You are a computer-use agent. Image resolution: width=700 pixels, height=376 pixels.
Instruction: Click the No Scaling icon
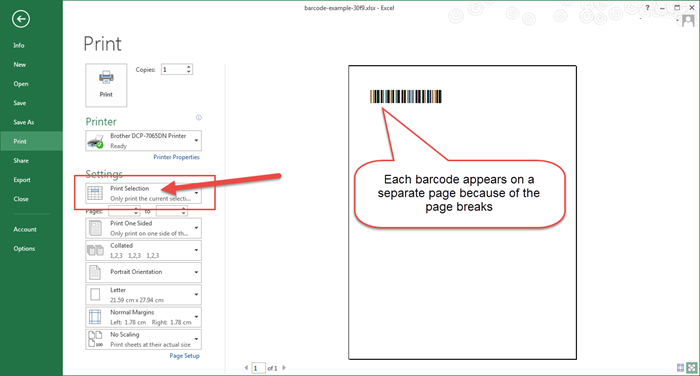click(x=95, y=339)
